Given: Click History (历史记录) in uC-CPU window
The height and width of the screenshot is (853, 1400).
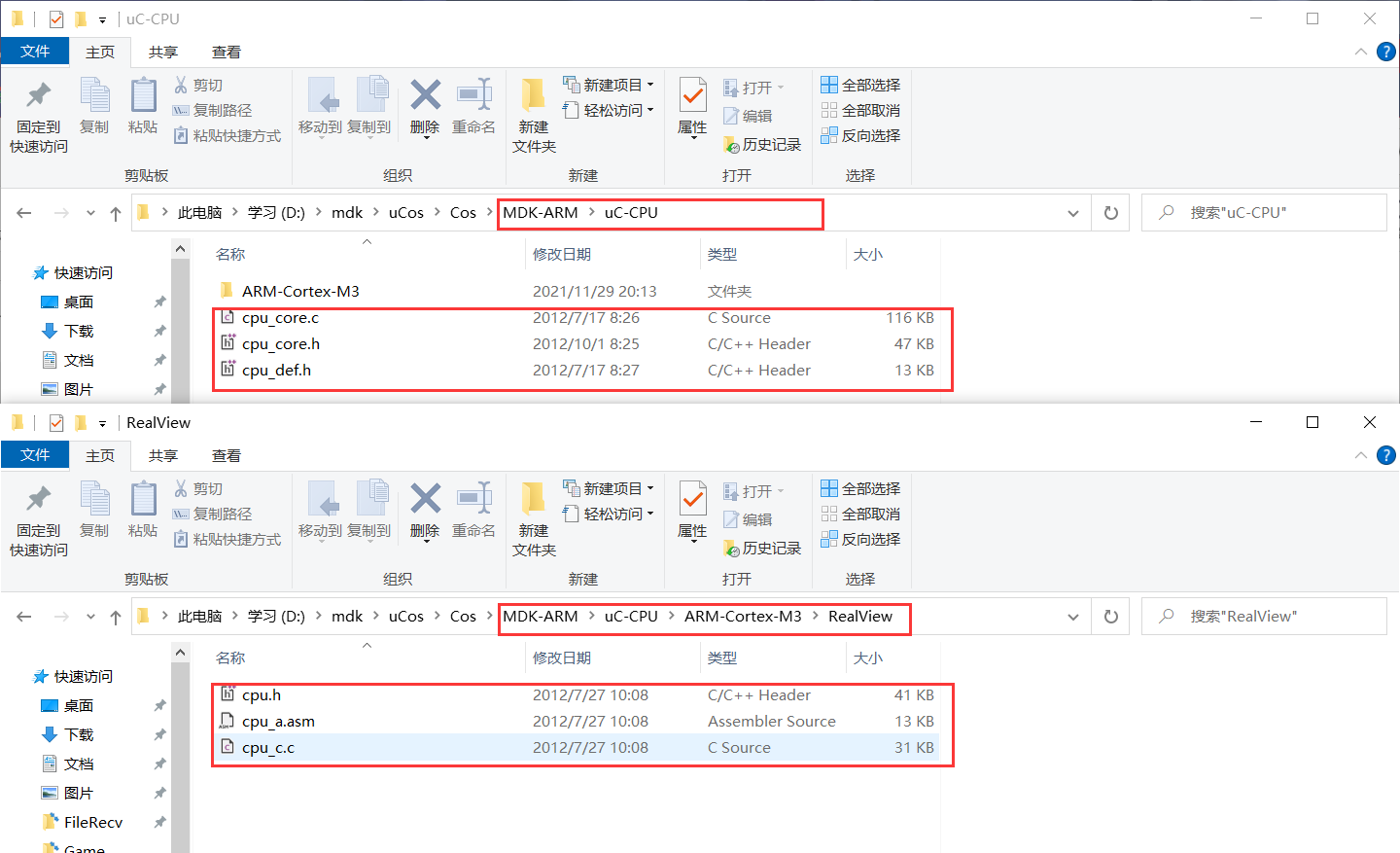Looking at the screenshot, I should click(x=762, y=144).
